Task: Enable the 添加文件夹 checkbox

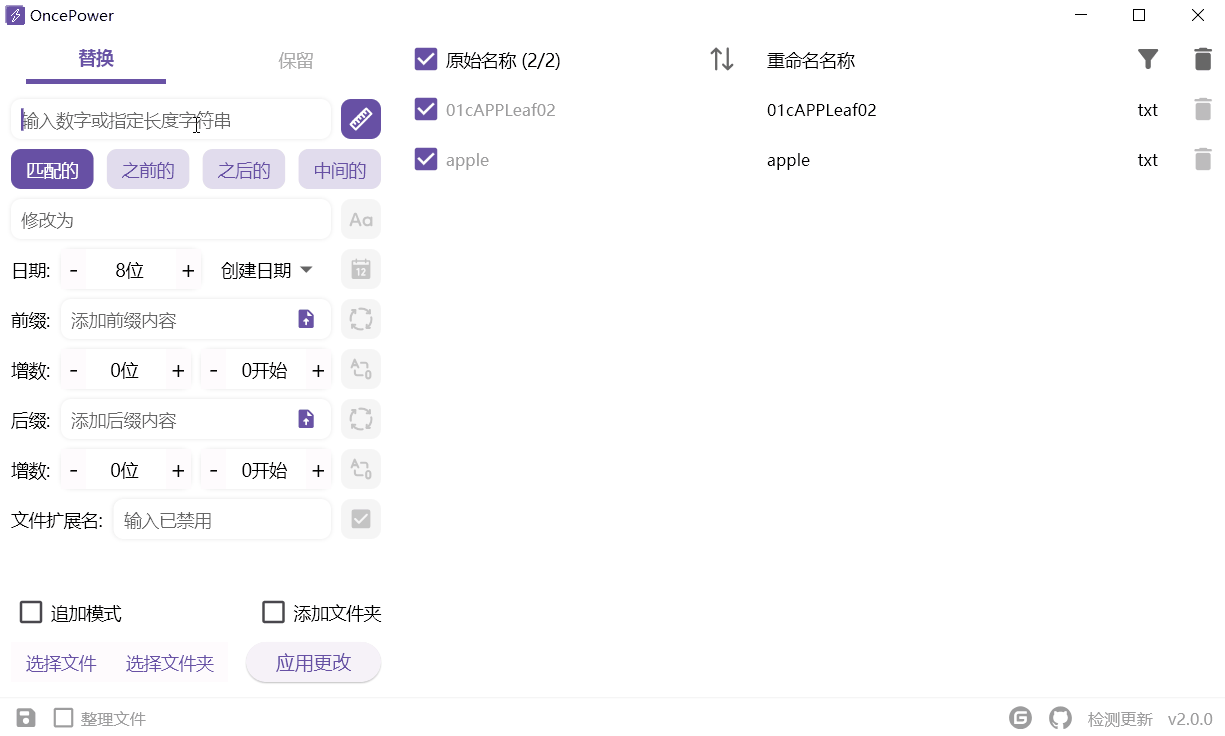Action: coord(273,611)
